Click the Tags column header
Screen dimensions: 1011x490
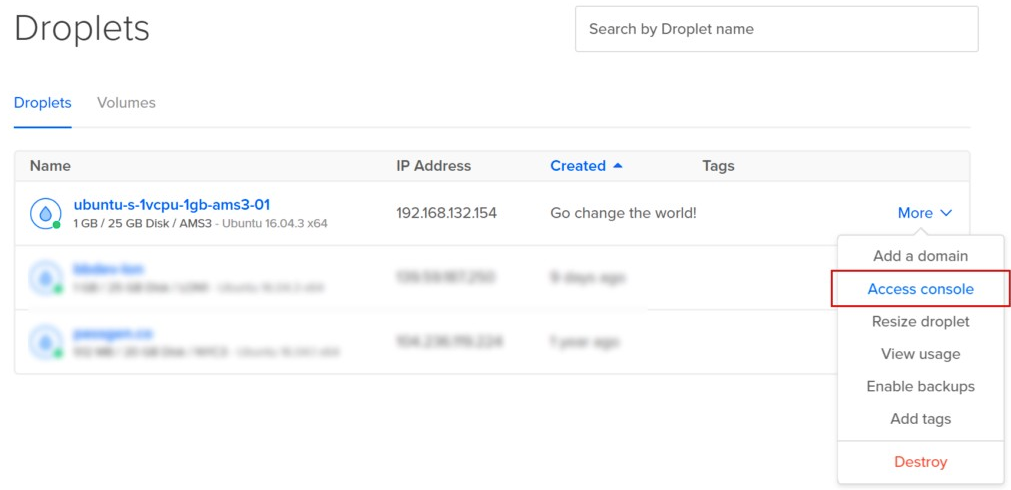pos(718,166)
